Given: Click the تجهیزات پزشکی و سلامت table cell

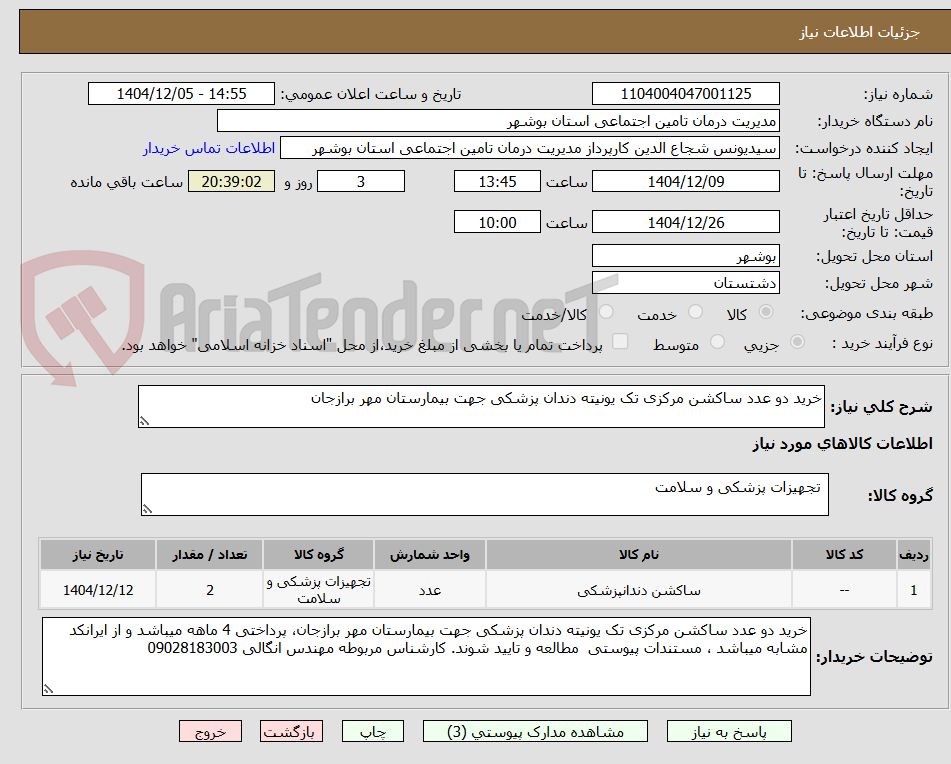Looking at the screenshot, I should click(318, 590).
